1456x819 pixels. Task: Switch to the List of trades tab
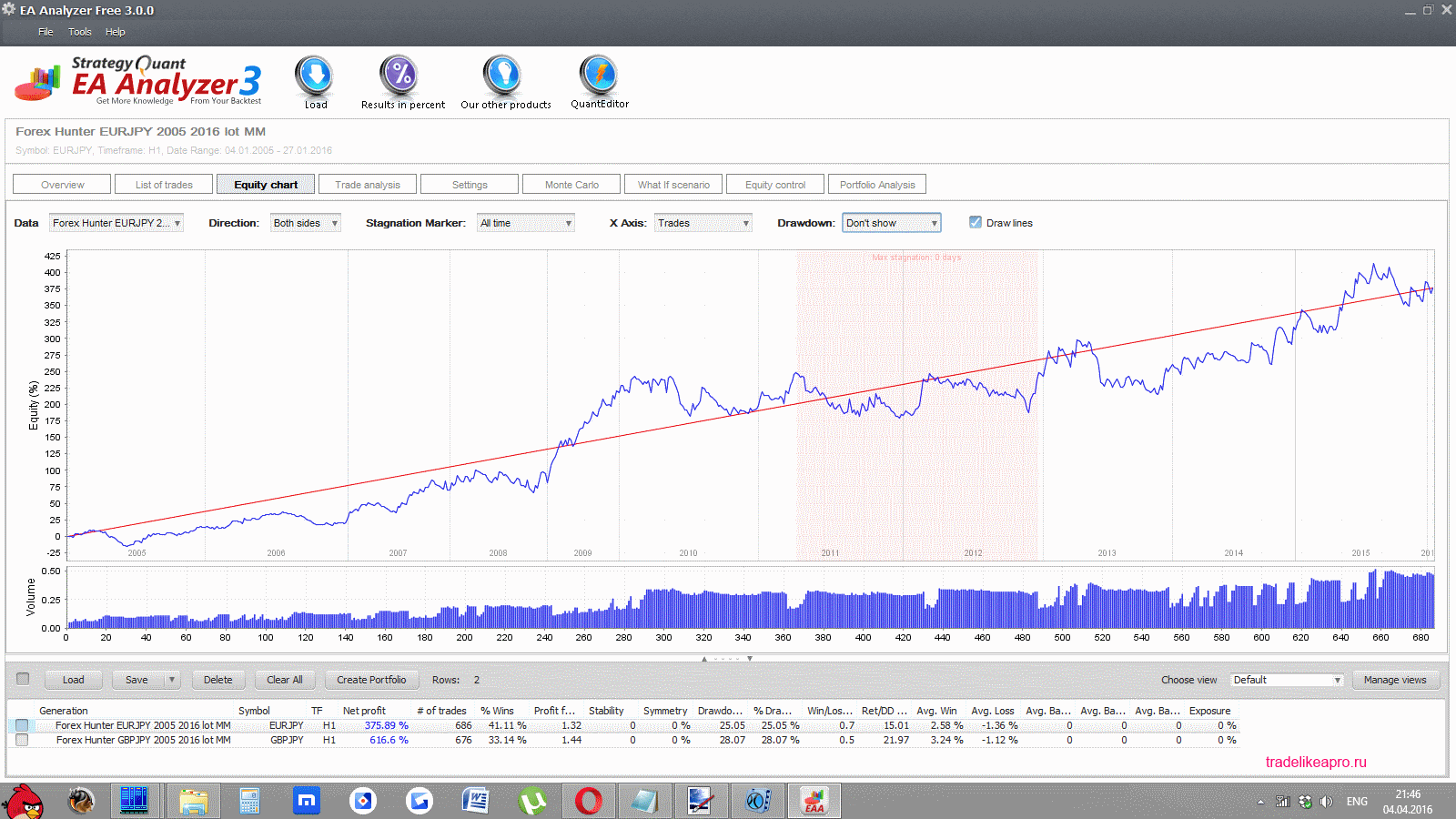164,185
